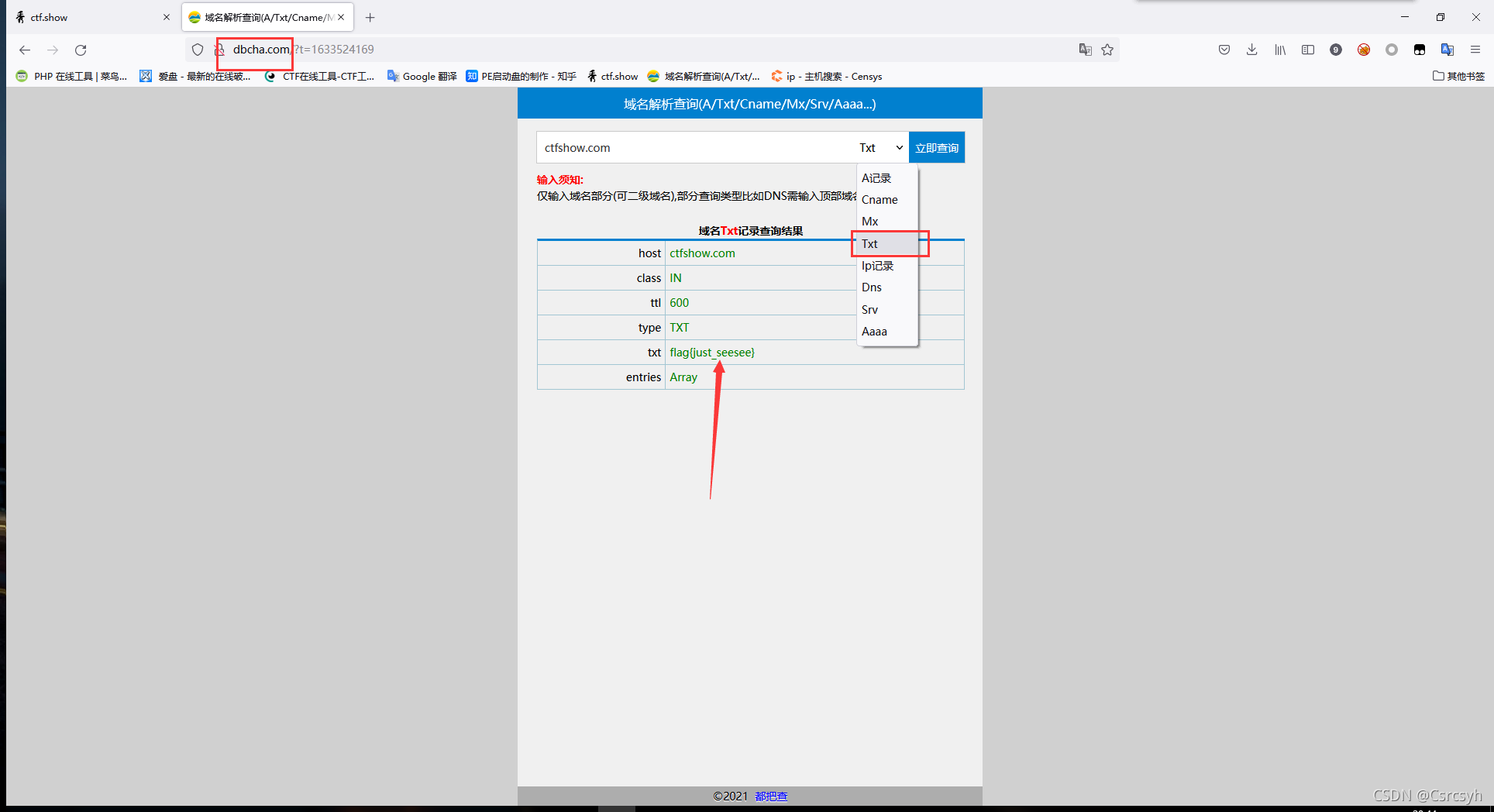Image resolution: width=1494 pixels, height=812 pixels.
Task: Click the translator extension icon
Action: (1448, 50)
